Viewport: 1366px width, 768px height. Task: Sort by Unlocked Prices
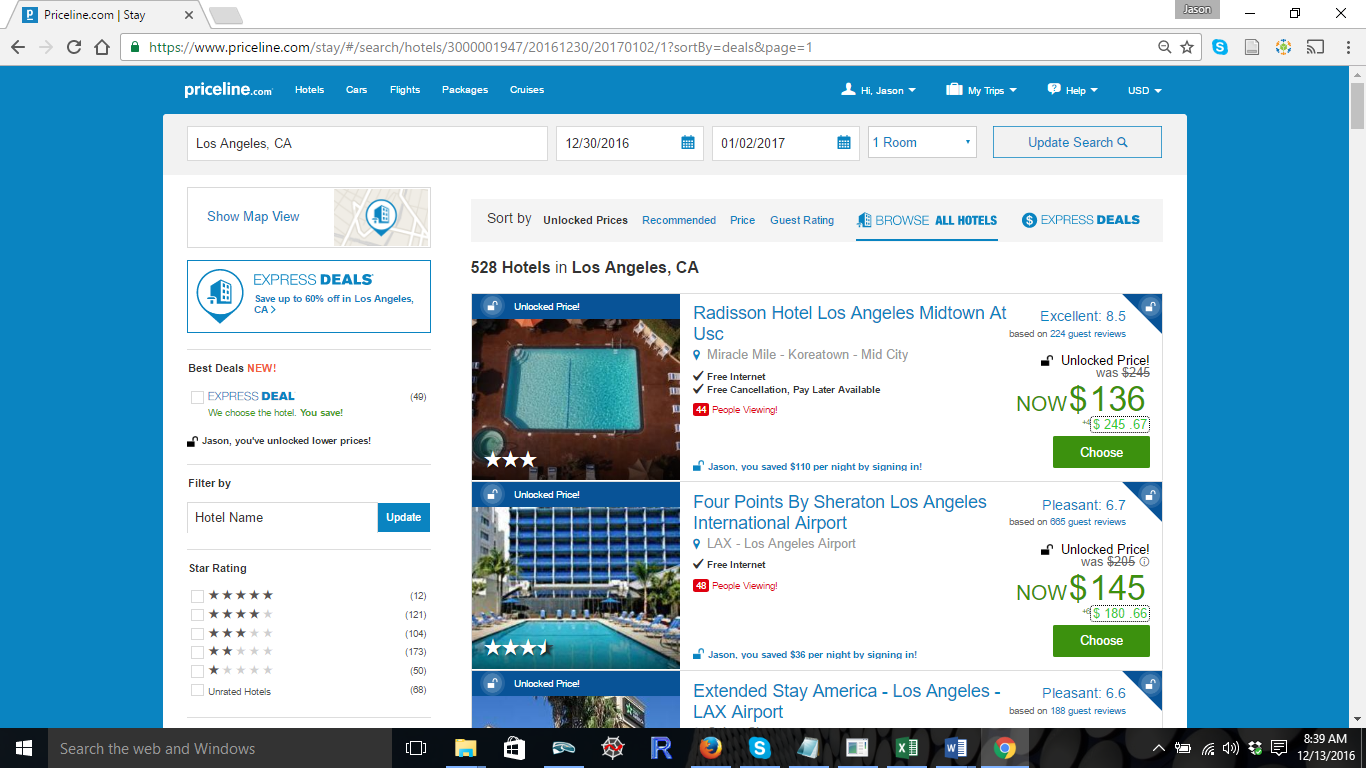coord(585,220)
